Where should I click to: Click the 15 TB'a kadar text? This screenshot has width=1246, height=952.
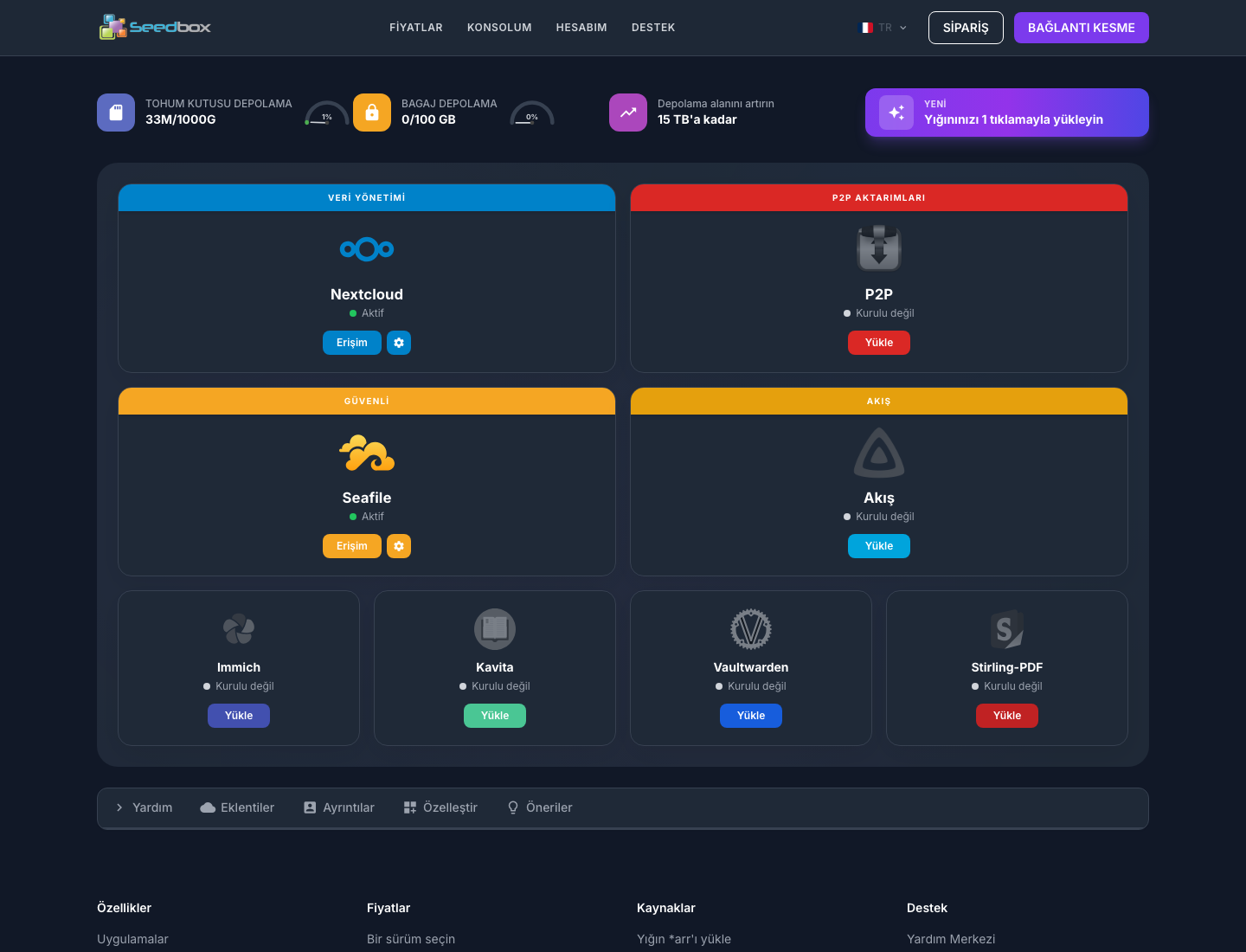tap(697, 119)
